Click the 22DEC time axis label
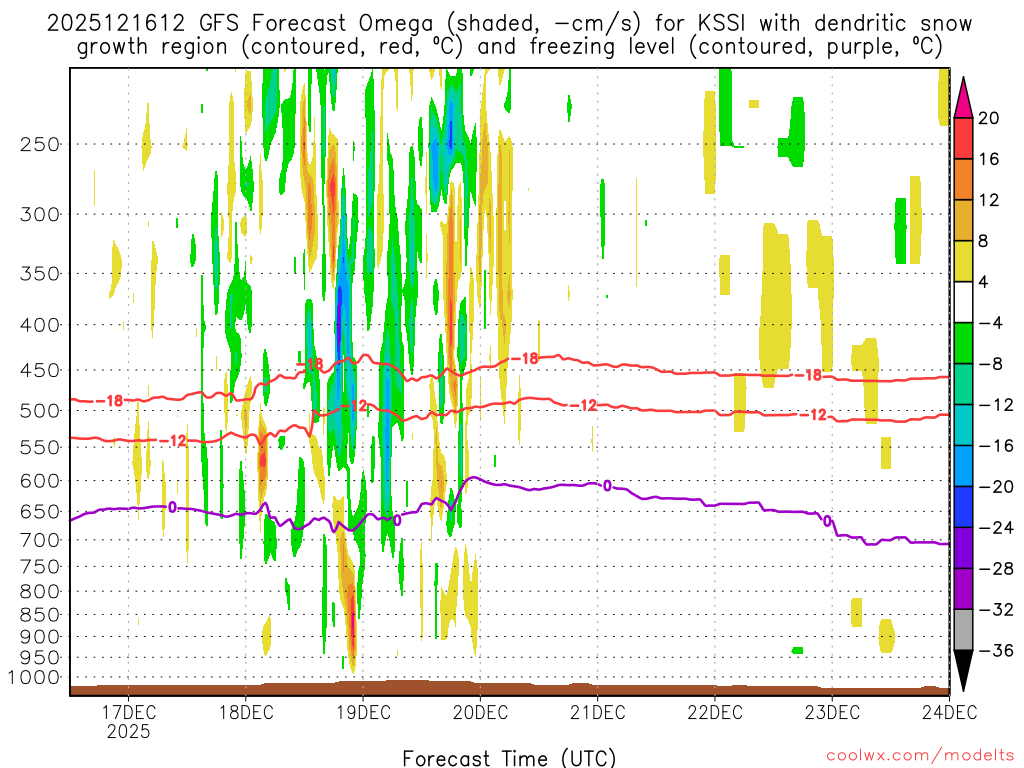Image resolution: width=1024 pixels, height=768 pixels. 714,712
